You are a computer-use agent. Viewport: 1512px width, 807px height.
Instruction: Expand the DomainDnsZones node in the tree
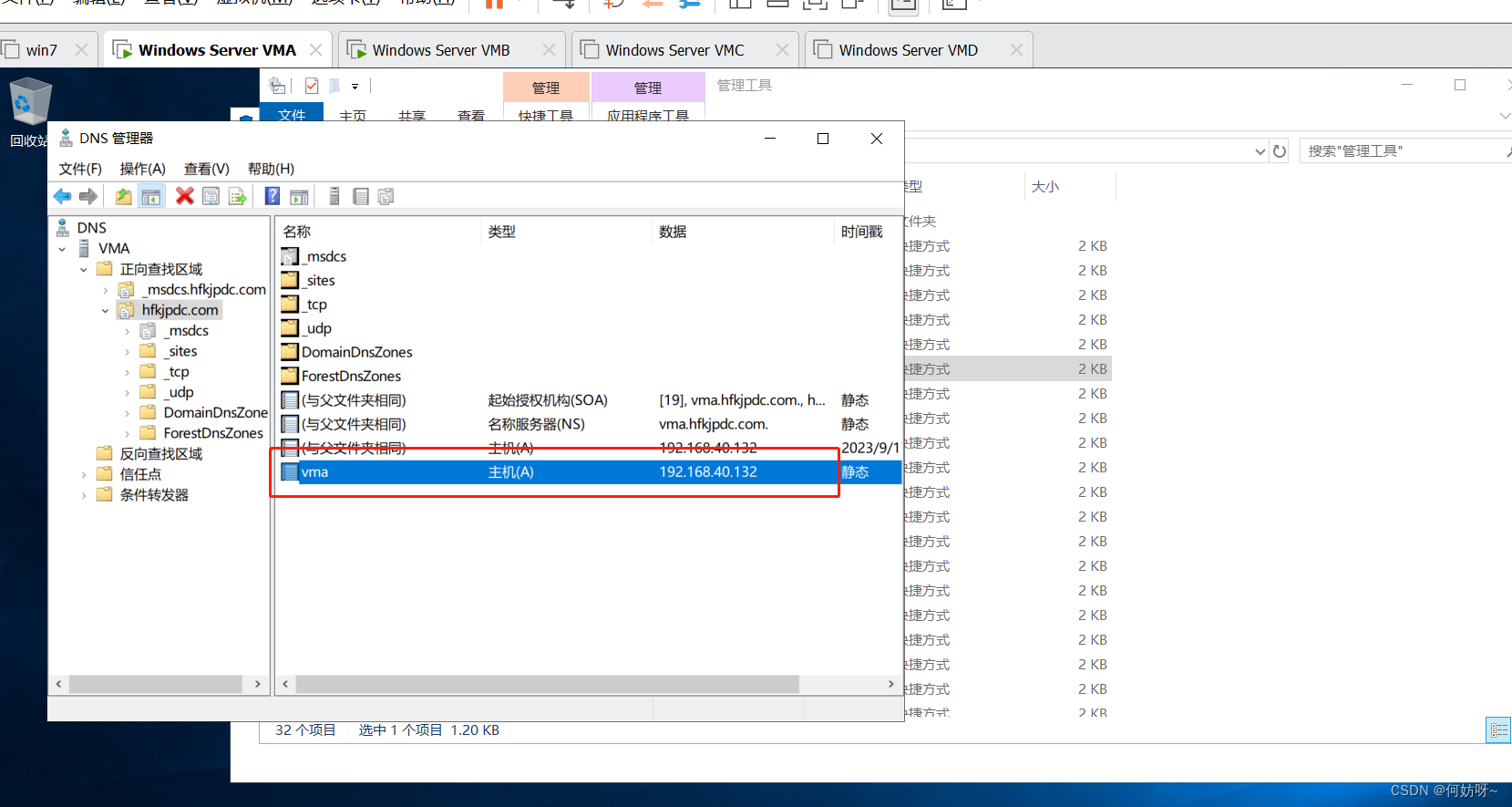click(127, 413)
